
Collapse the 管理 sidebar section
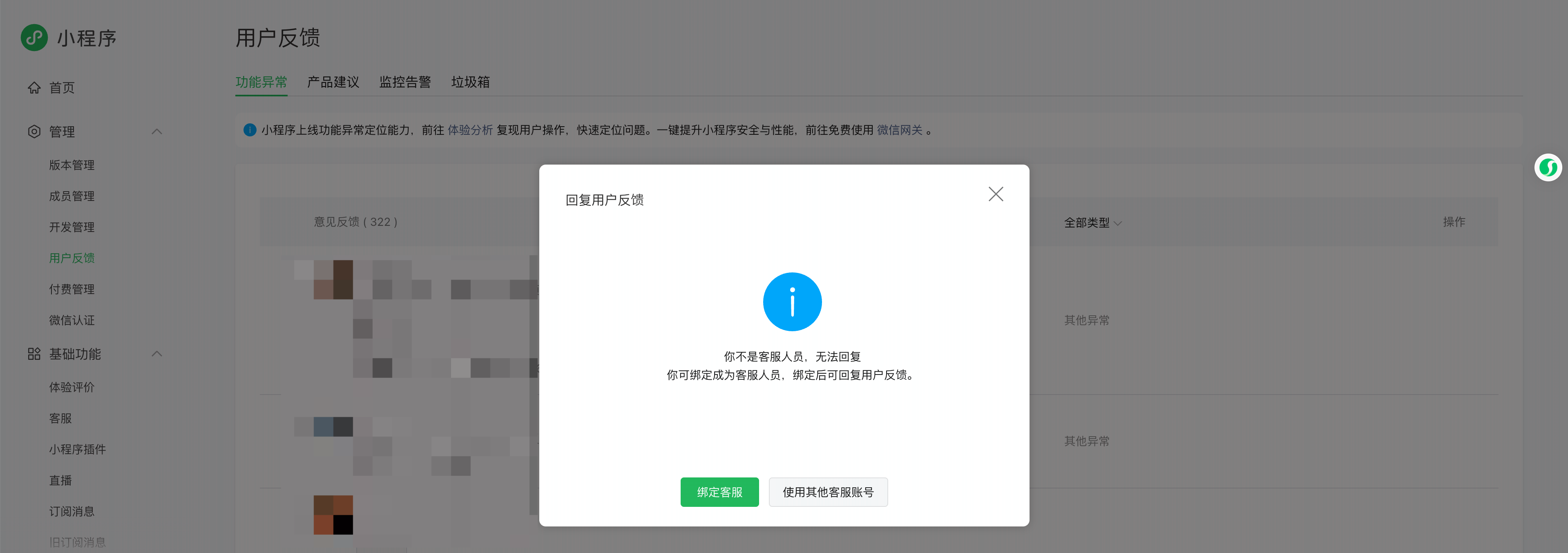(x=157, y=132)
